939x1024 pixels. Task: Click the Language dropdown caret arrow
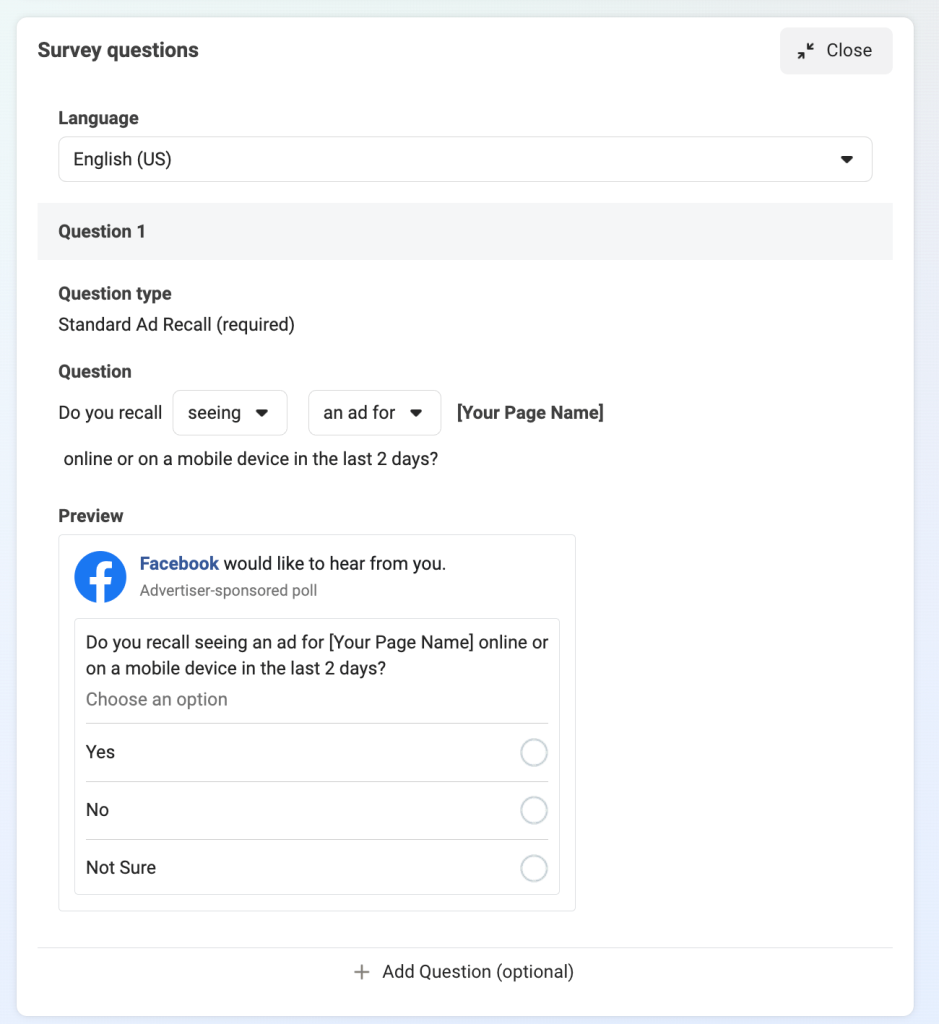(x=846, y=159)
